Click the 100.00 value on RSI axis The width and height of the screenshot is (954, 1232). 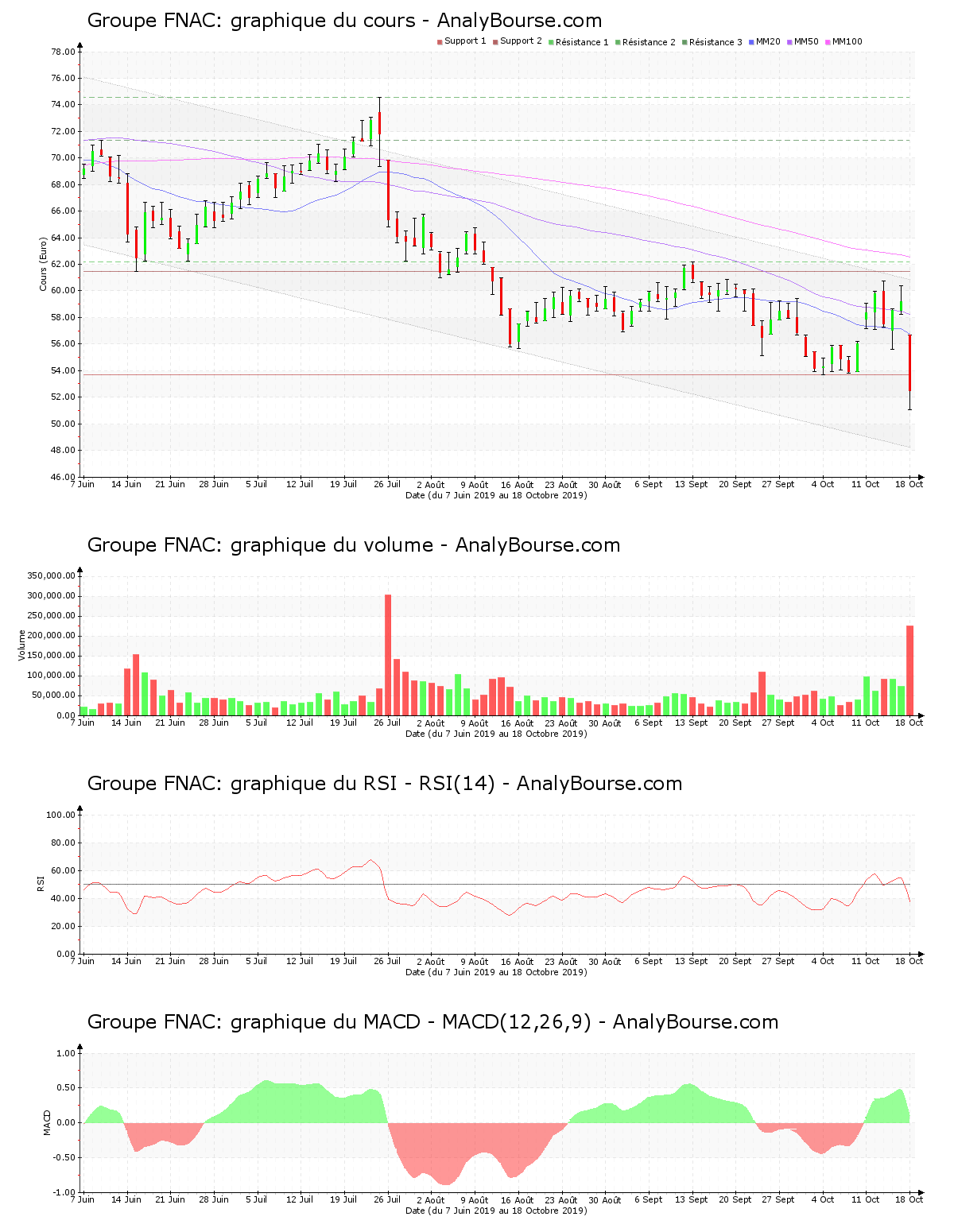[x=61, y=815]
